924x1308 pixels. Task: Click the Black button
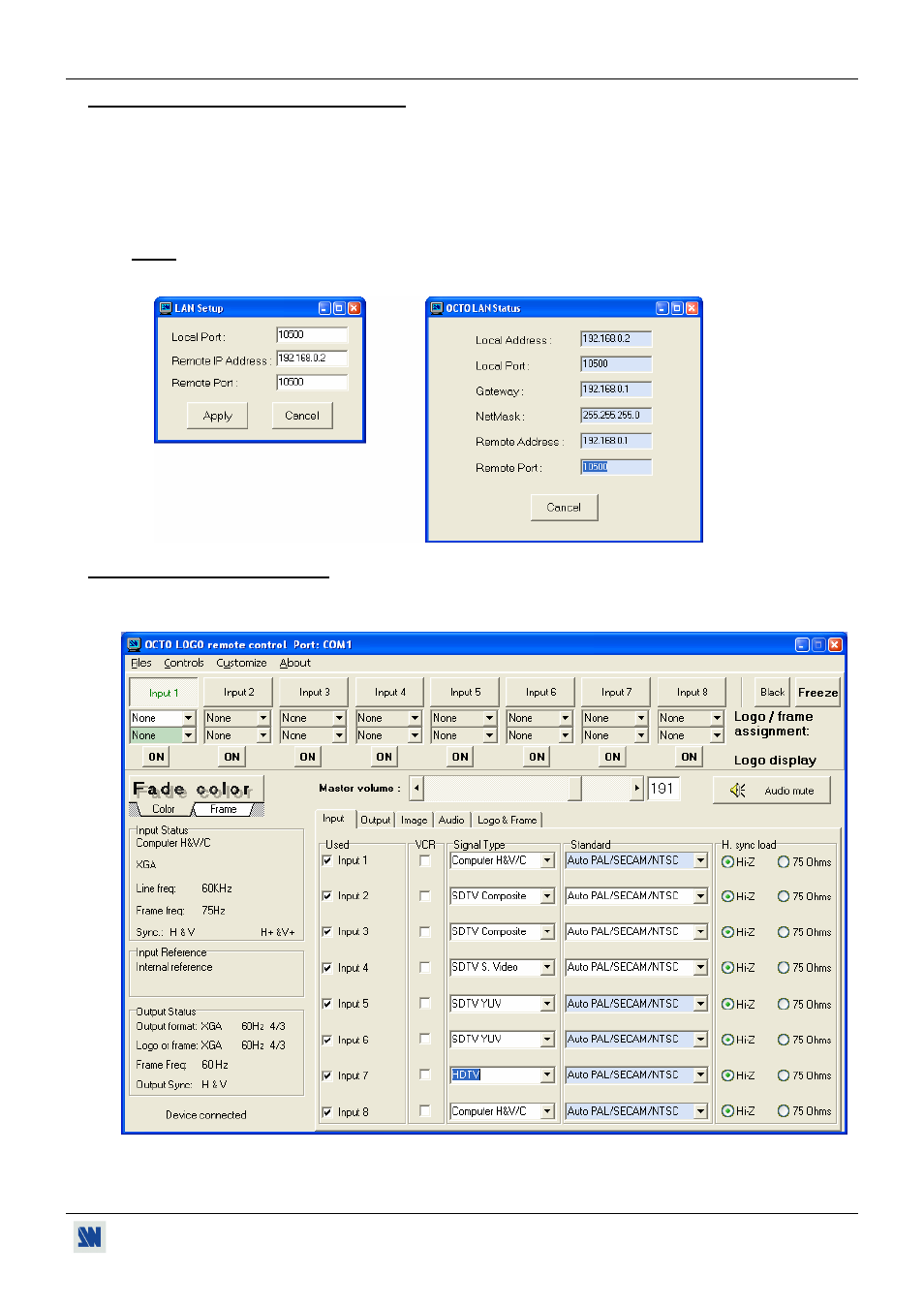772,693
